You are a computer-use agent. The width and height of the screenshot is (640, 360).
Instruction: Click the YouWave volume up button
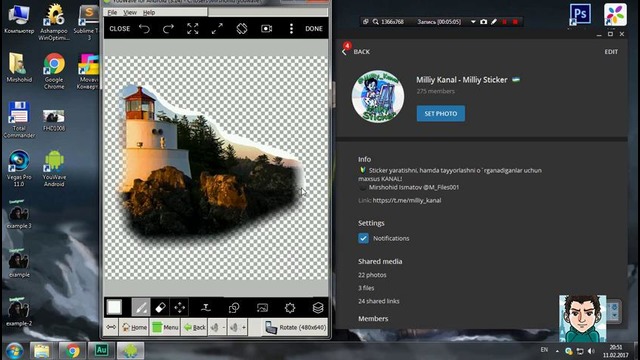coord(238,327)
